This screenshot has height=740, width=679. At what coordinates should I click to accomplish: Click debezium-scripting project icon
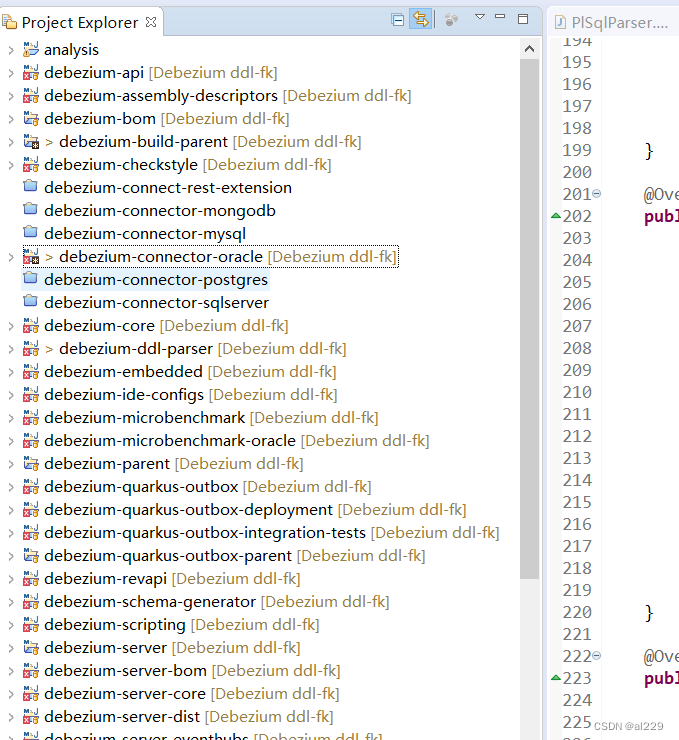(x=31, y=624)
